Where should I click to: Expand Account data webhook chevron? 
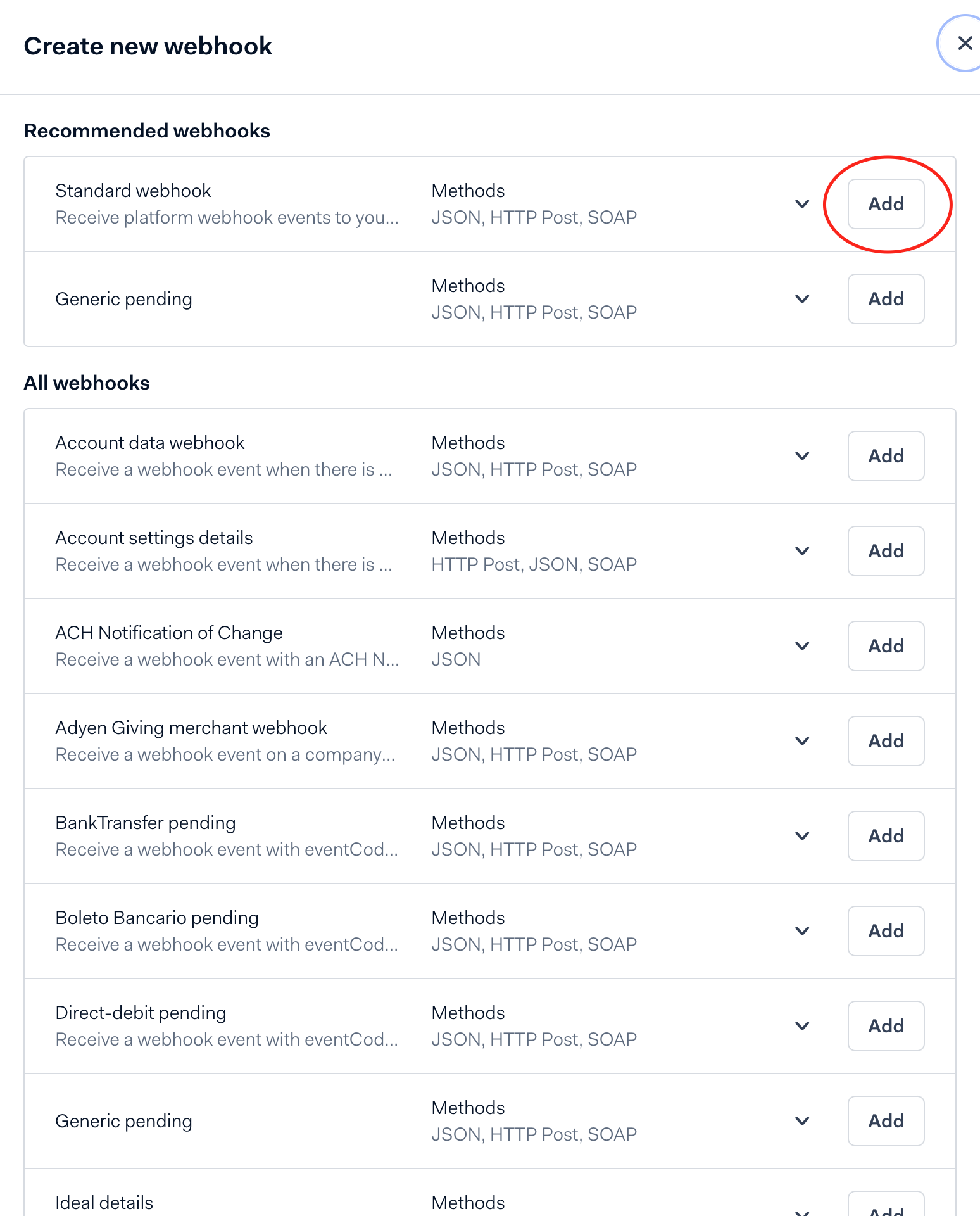click(802, 456)
